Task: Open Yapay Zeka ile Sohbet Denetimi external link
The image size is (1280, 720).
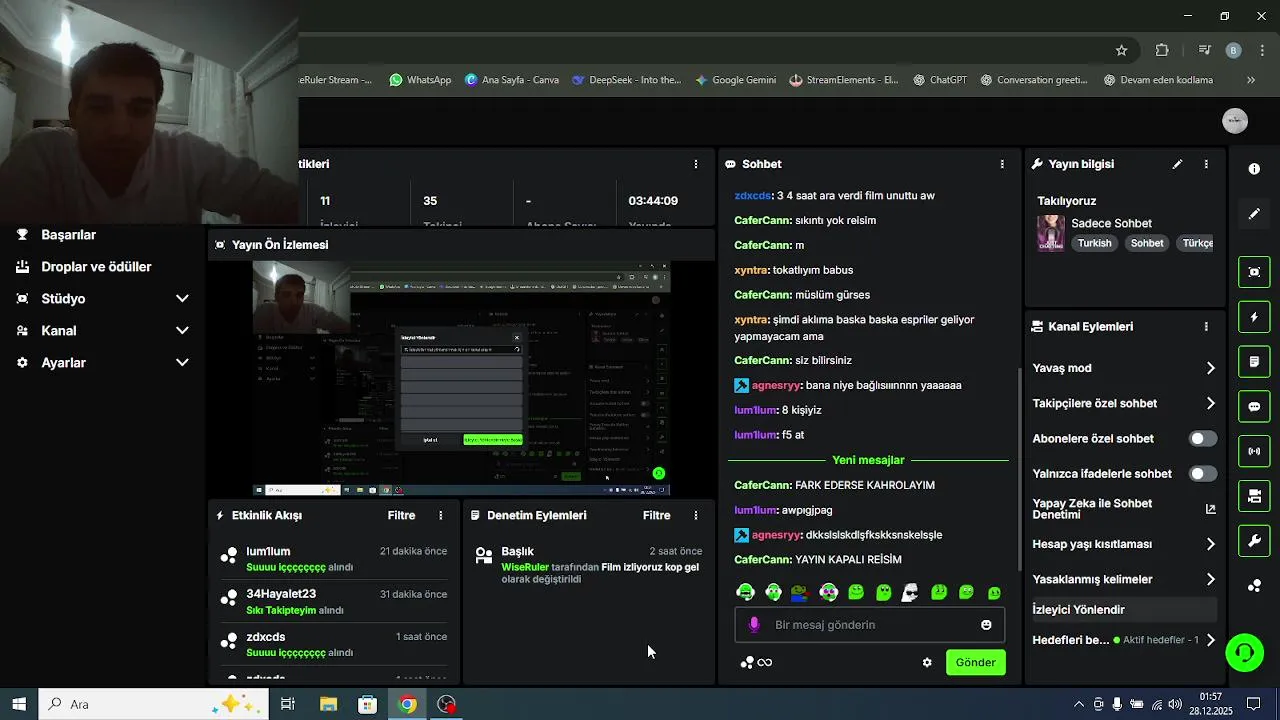Action: (x=1210, y=509)
